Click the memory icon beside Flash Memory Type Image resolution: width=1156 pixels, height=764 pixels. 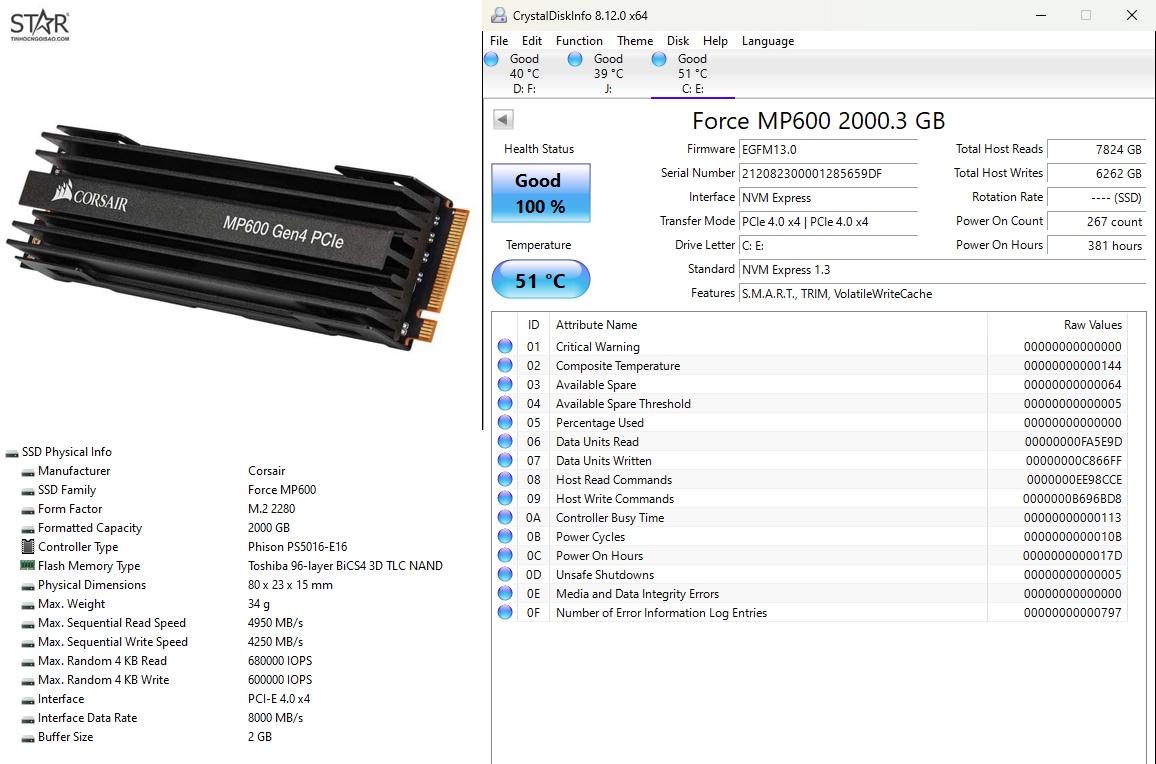27,566
